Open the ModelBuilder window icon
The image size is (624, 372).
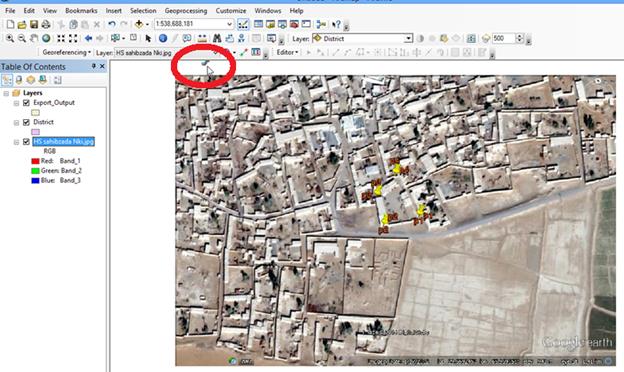pyautogui.click(x=321, y=25)
